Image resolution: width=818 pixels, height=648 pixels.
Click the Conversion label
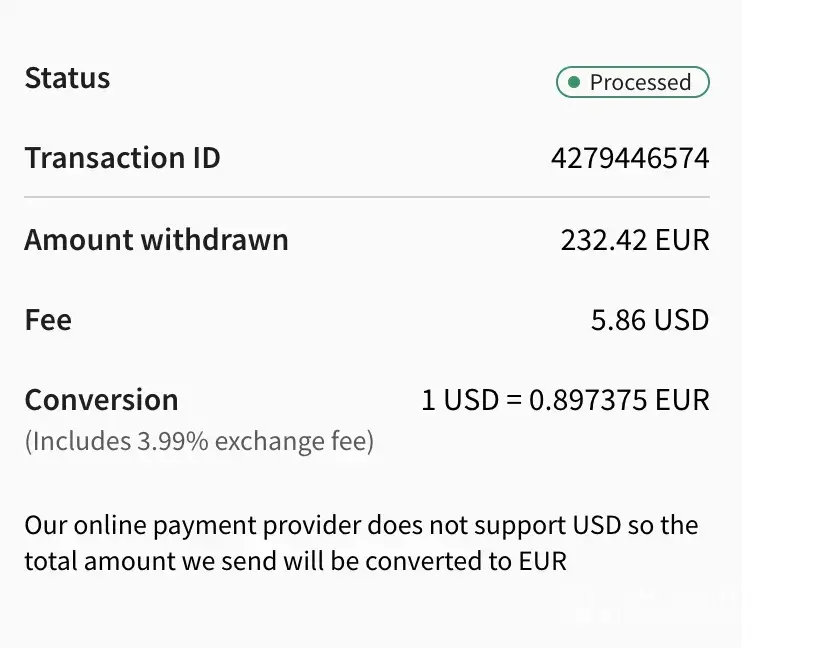101,400
